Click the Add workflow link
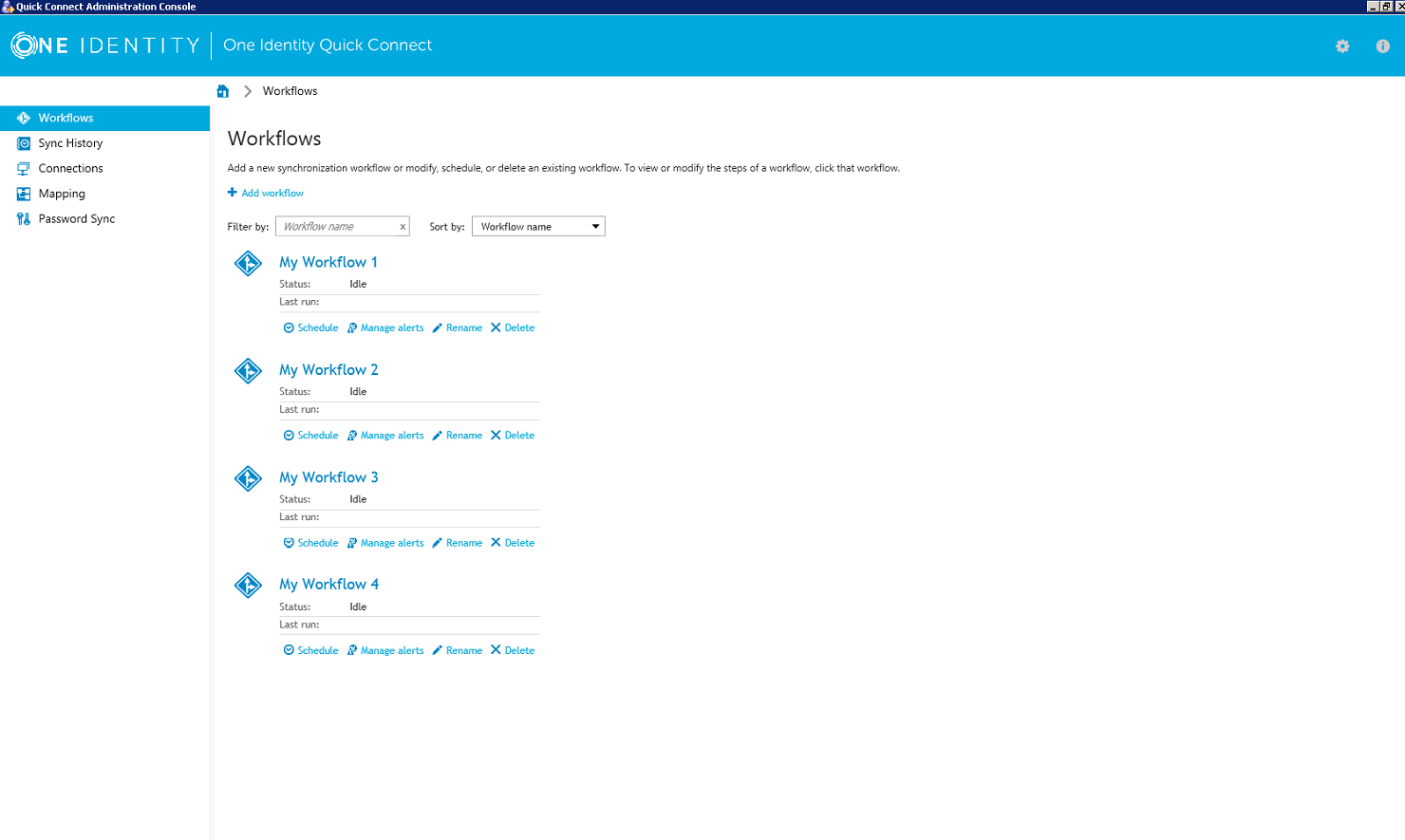Screen dimensions: 1405x840 coord(272,193)
